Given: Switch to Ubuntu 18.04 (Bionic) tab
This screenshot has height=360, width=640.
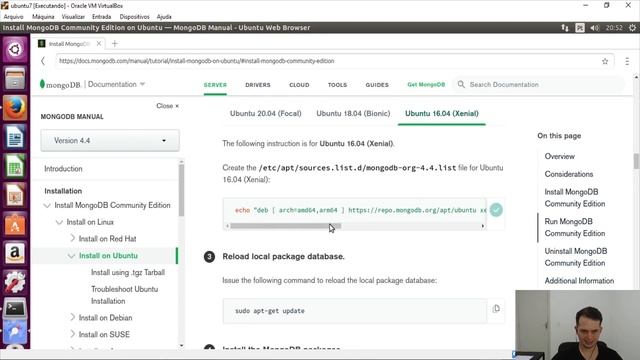Looking at the screenshot, I should (353, 113).
